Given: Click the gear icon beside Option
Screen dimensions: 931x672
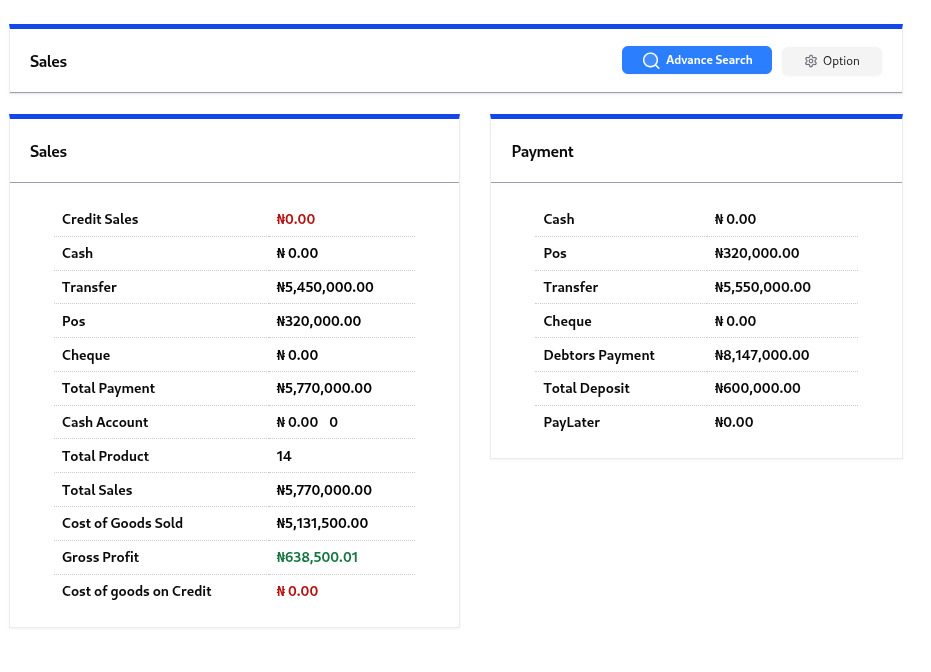Looking at the screenshot, I should [811, 61].
